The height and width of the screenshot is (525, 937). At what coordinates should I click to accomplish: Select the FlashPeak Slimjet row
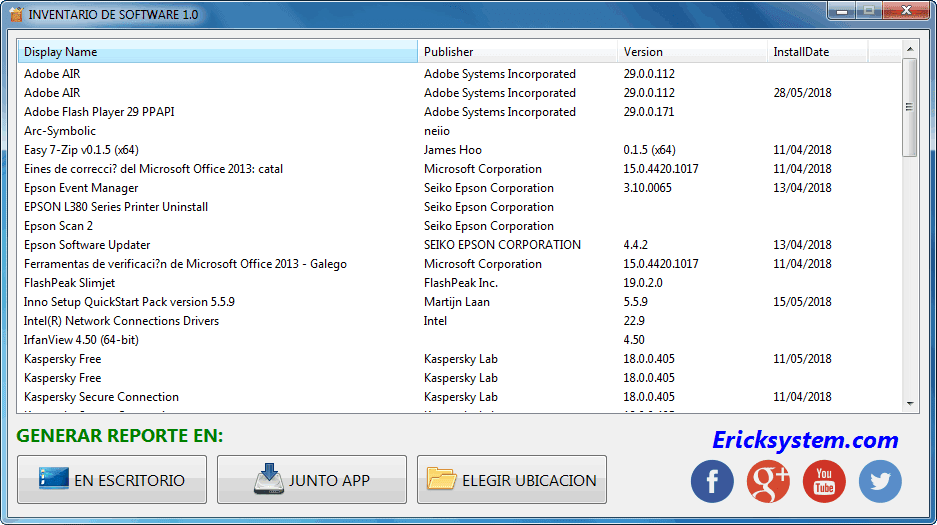(459, 283)
